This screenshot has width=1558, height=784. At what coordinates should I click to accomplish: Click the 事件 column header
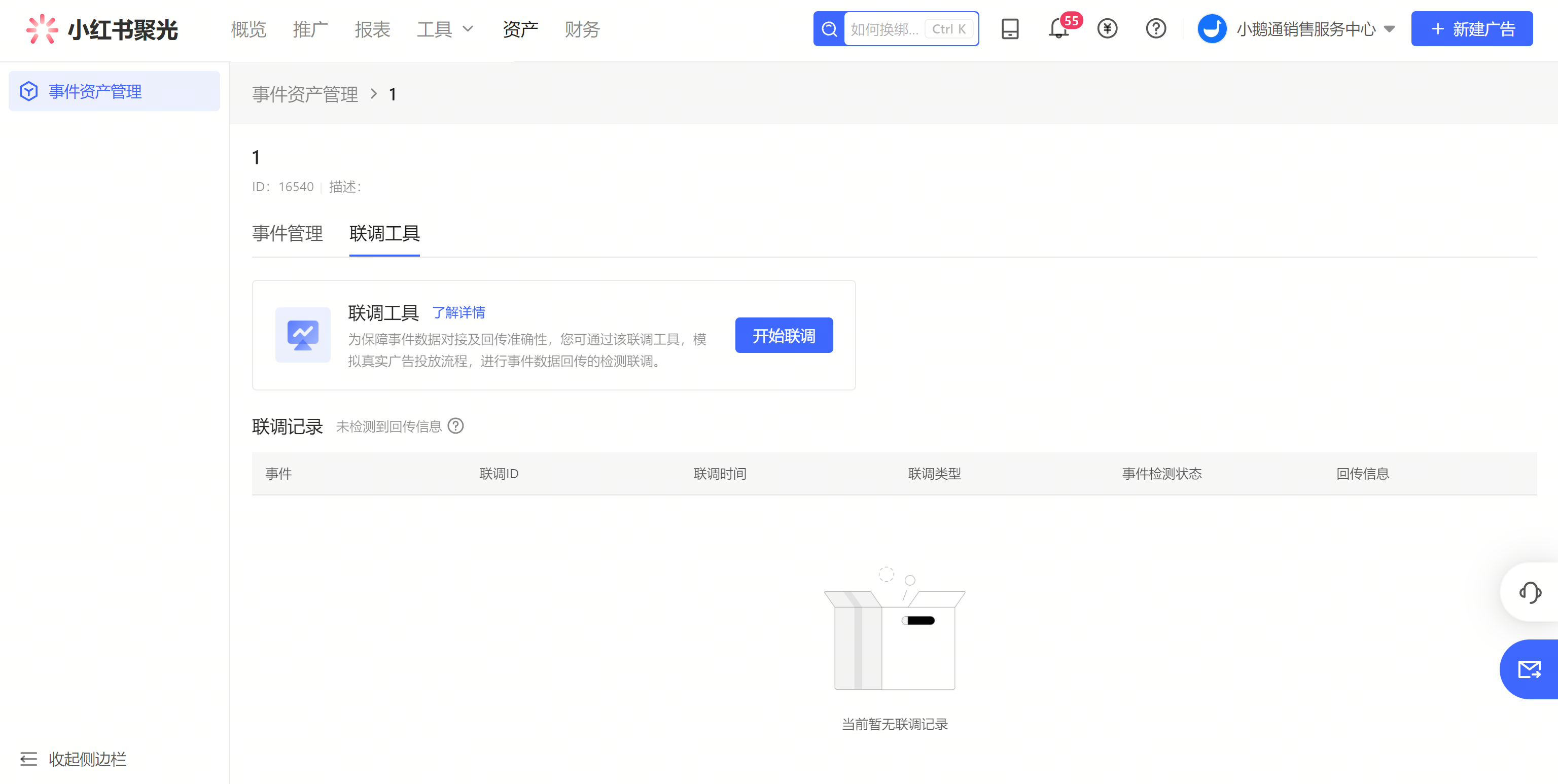(x=278, y=473)
